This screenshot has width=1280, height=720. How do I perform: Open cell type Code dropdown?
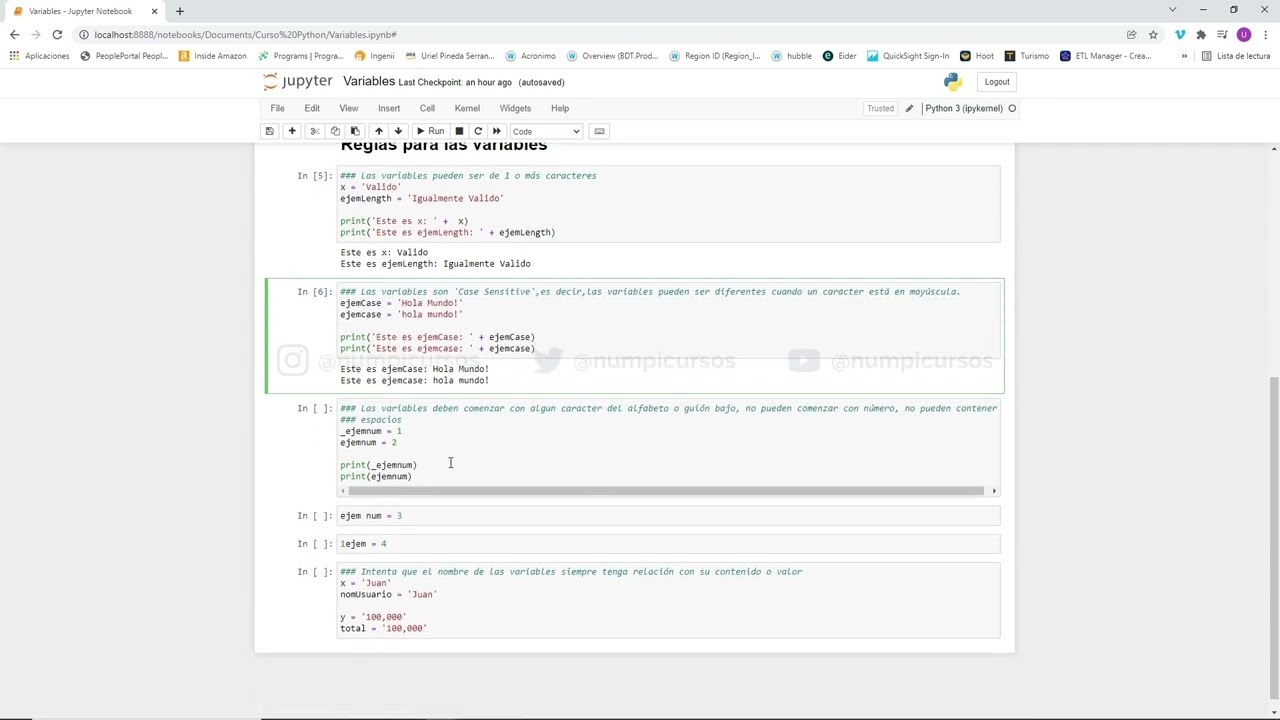click(546, 131)
